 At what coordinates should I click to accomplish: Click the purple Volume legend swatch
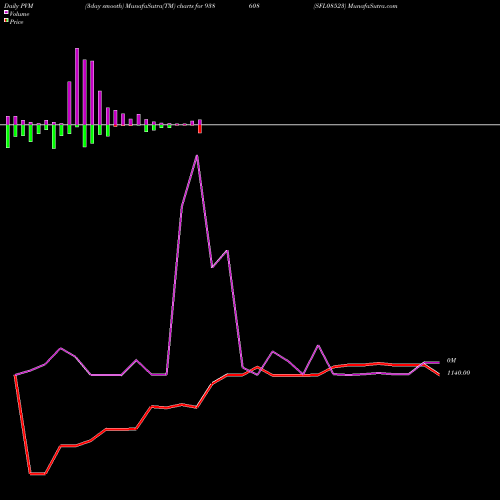tap(6, 12)
